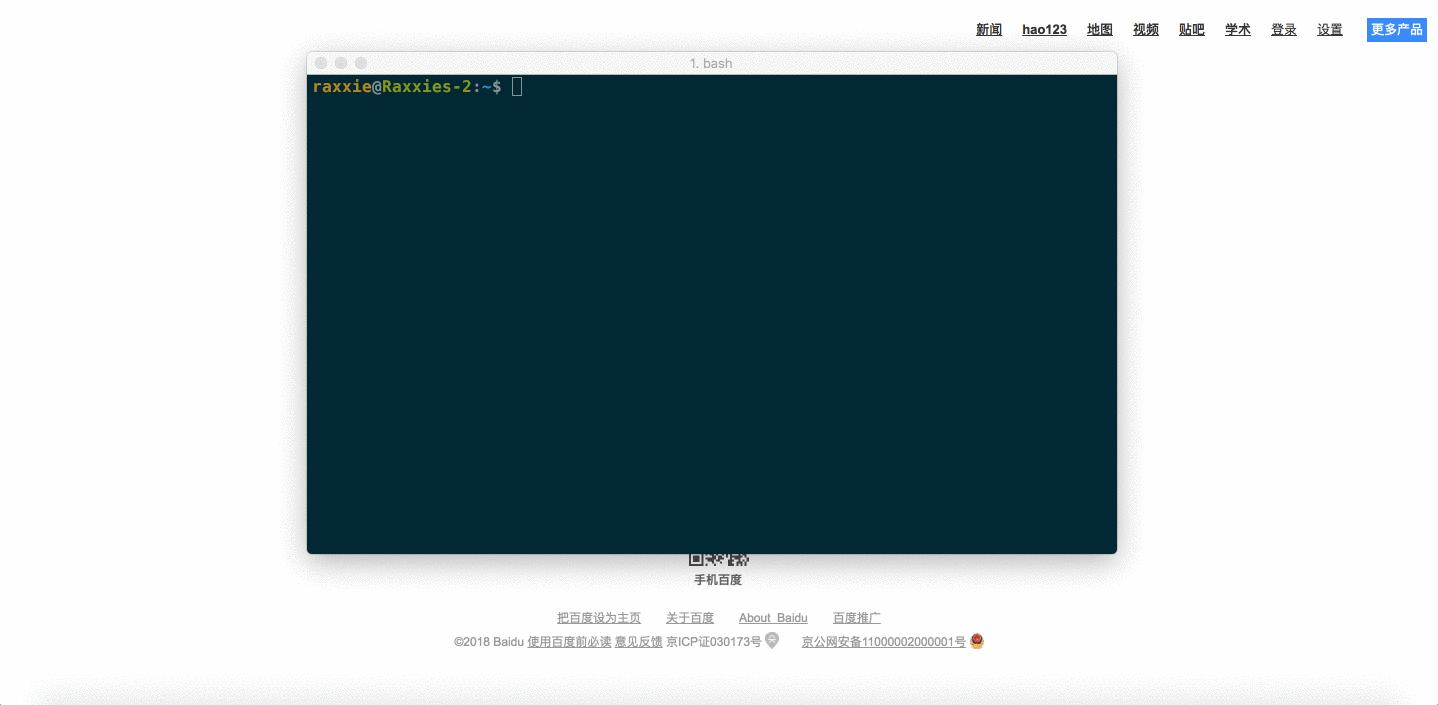
Task: Click the 意见反馈 feedback link
Action: (637, 641)
